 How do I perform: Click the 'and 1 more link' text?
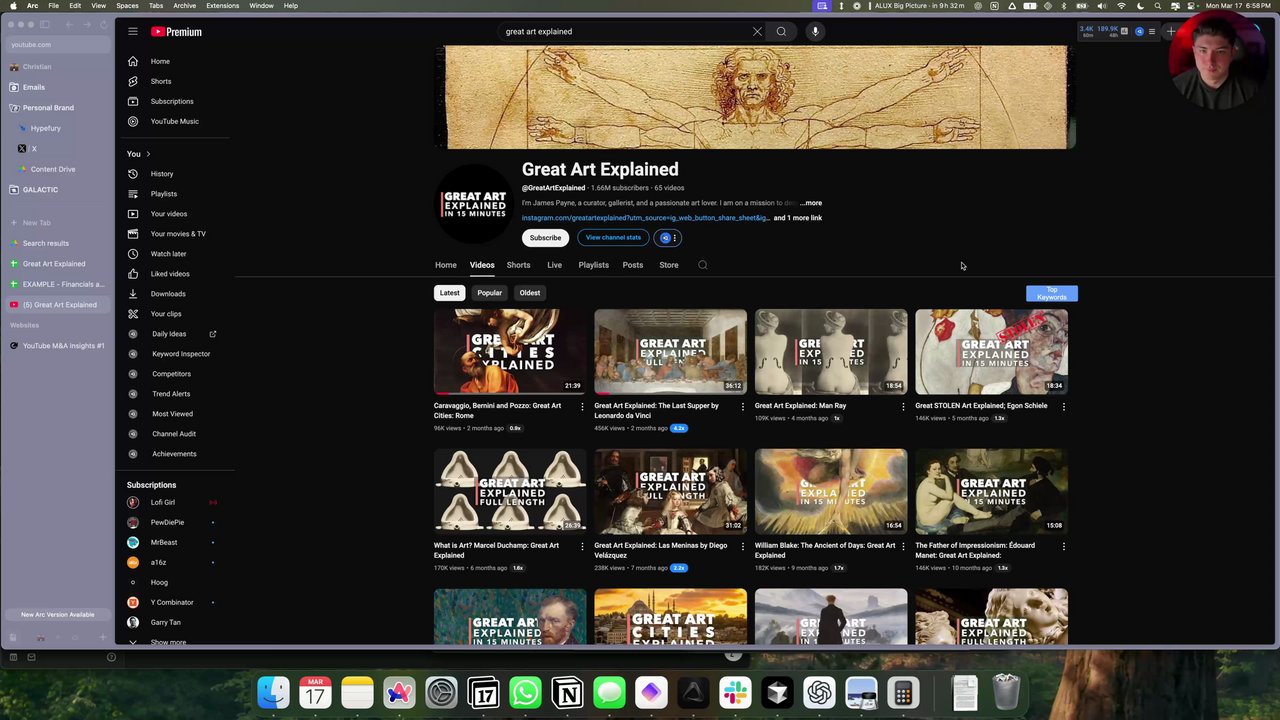[798, 218]
